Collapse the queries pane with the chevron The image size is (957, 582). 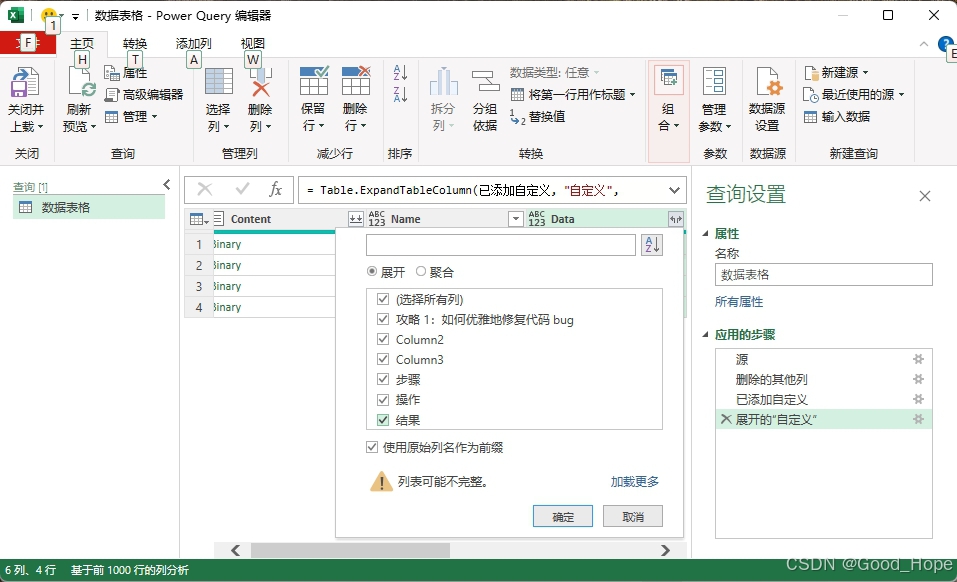tap(167, 184)
